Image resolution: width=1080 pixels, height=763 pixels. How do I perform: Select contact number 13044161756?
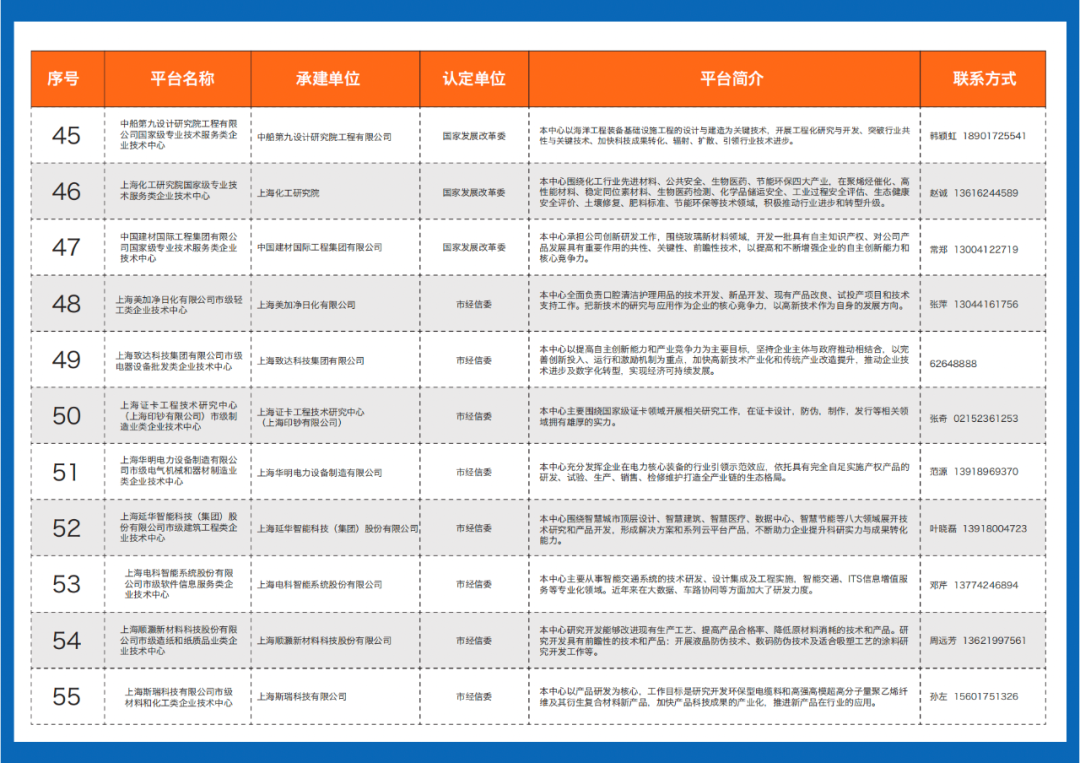[986, 304]
